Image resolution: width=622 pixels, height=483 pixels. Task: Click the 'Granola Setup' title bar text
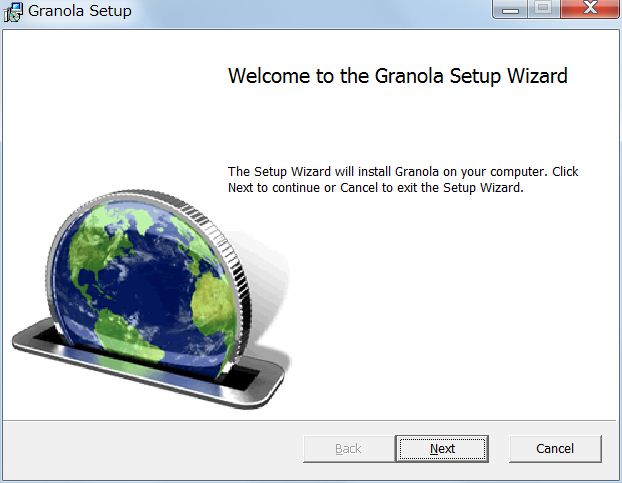tap(80, 11)
